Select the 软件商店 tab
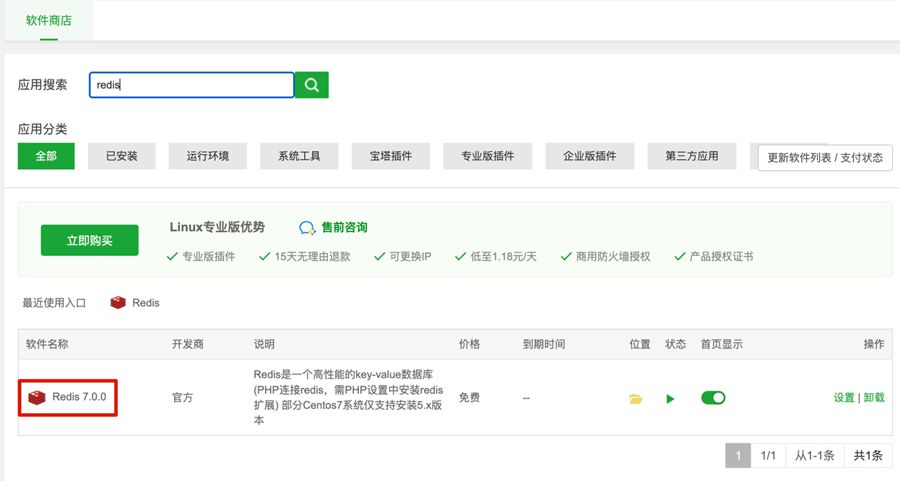The image size is (900, 481). pos(49,20)
